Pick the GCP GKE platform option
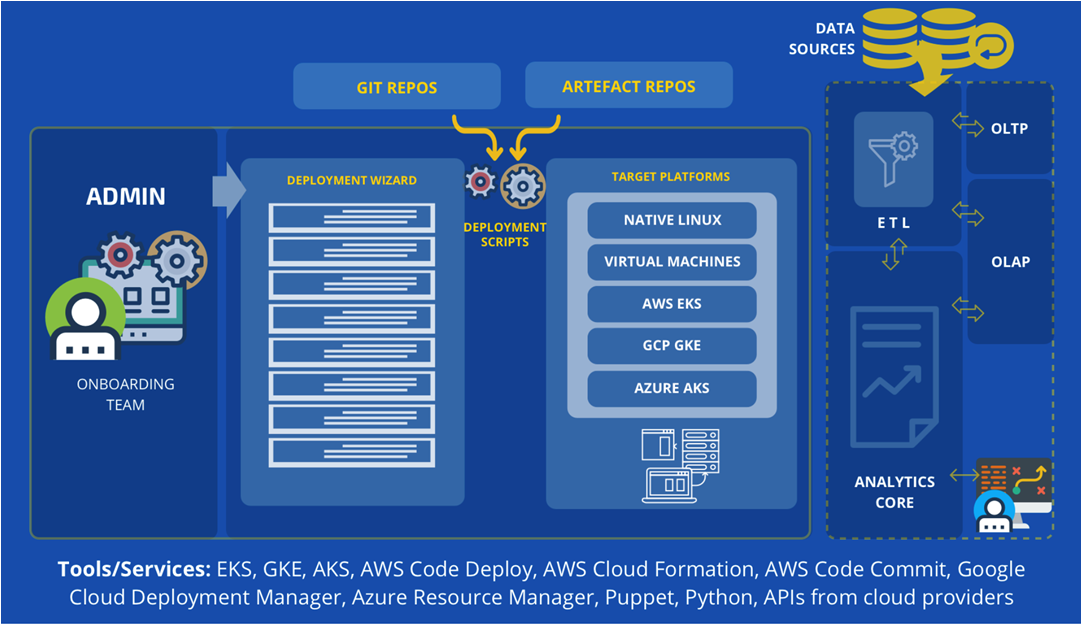 (x=672, y=346)
